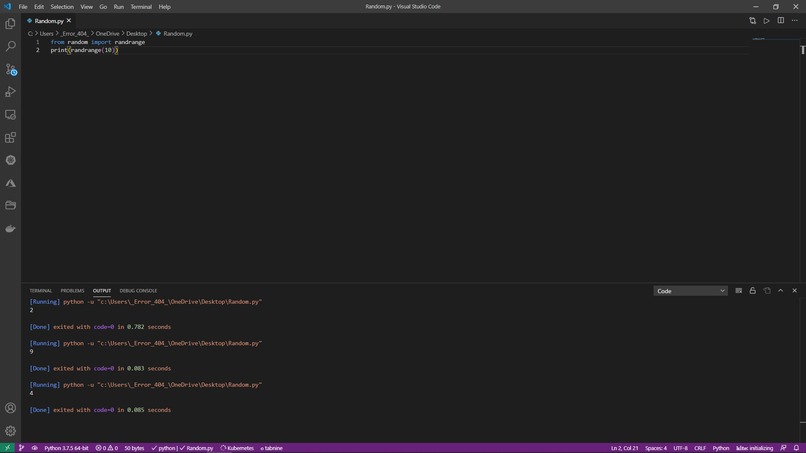Switch to the TERMINAL panel tab
This screenshot has height=453, width=806.
click(x=41, y=291)
